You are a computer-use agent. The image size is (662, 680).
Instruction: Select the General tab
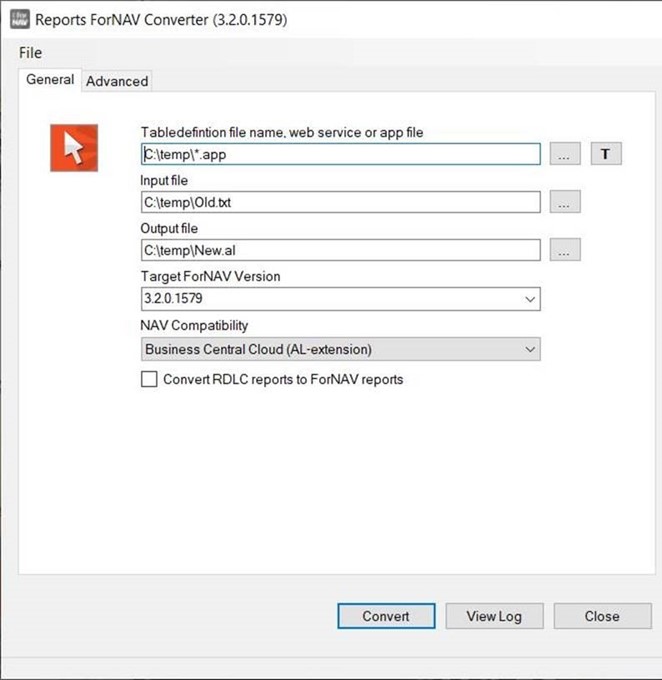click(50, 79)
